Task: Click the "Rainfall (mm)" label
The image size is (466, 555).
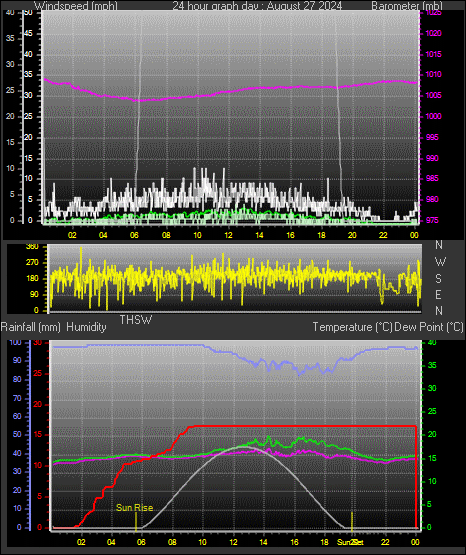Action: pyautogui.click(x=30, y=327)
